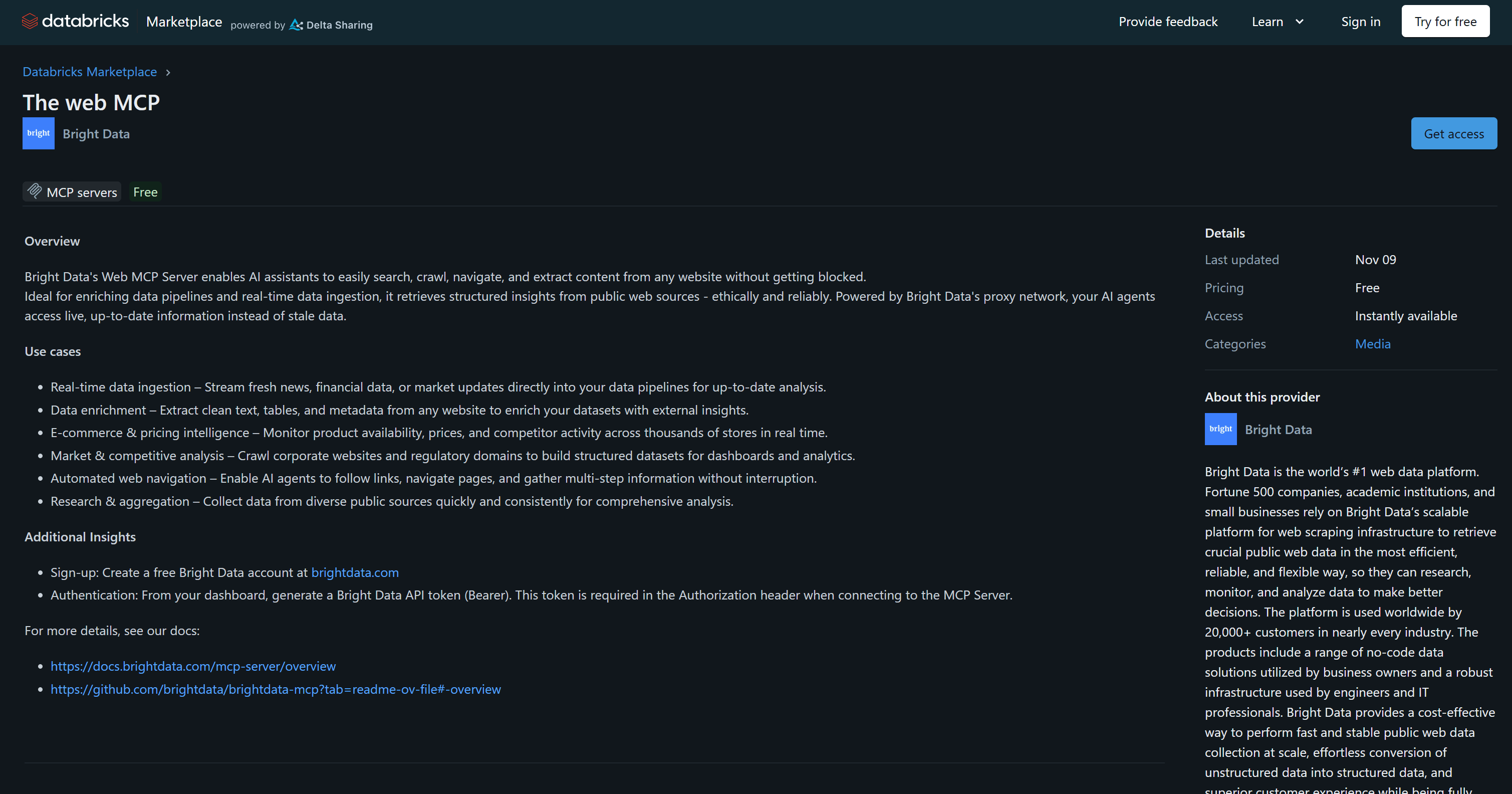The image size is (1512, 794).
Task: Go back to Databricks Marketplace breadcrumb
Action: click(90, 72)
